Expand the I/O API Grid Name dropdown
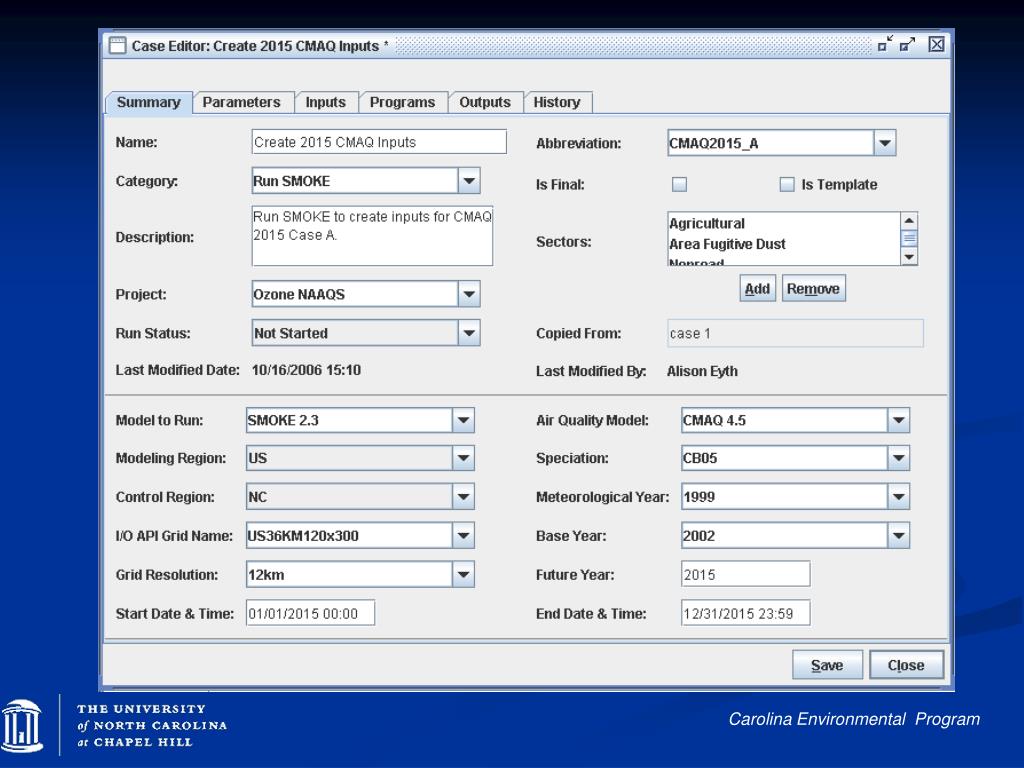1024x768 pixels. click(463, 536)
